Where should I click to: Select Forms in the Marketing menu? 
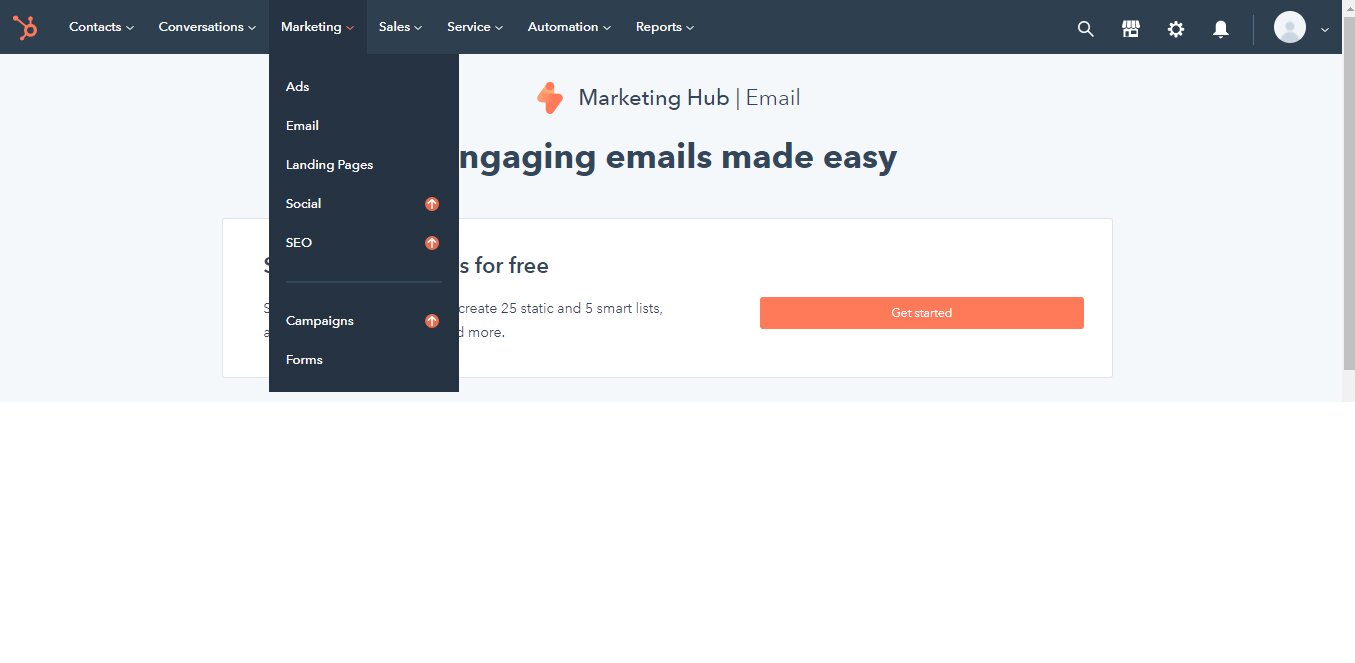[304, 359]
